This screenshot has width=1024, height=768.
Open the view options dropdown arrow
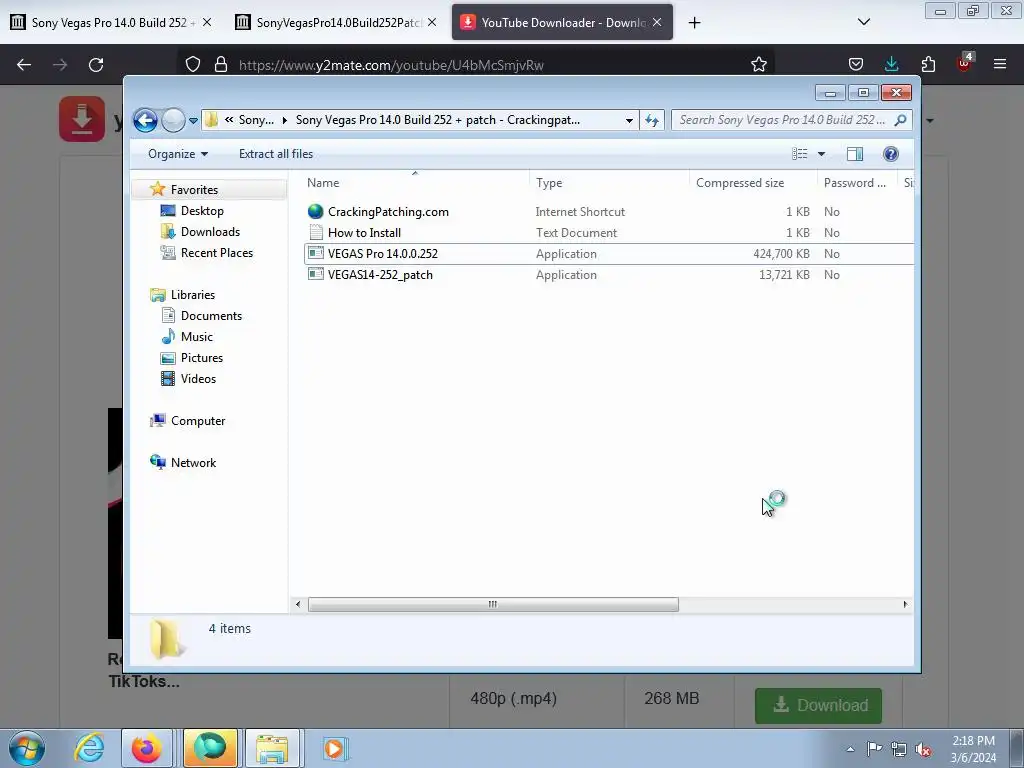822,154
